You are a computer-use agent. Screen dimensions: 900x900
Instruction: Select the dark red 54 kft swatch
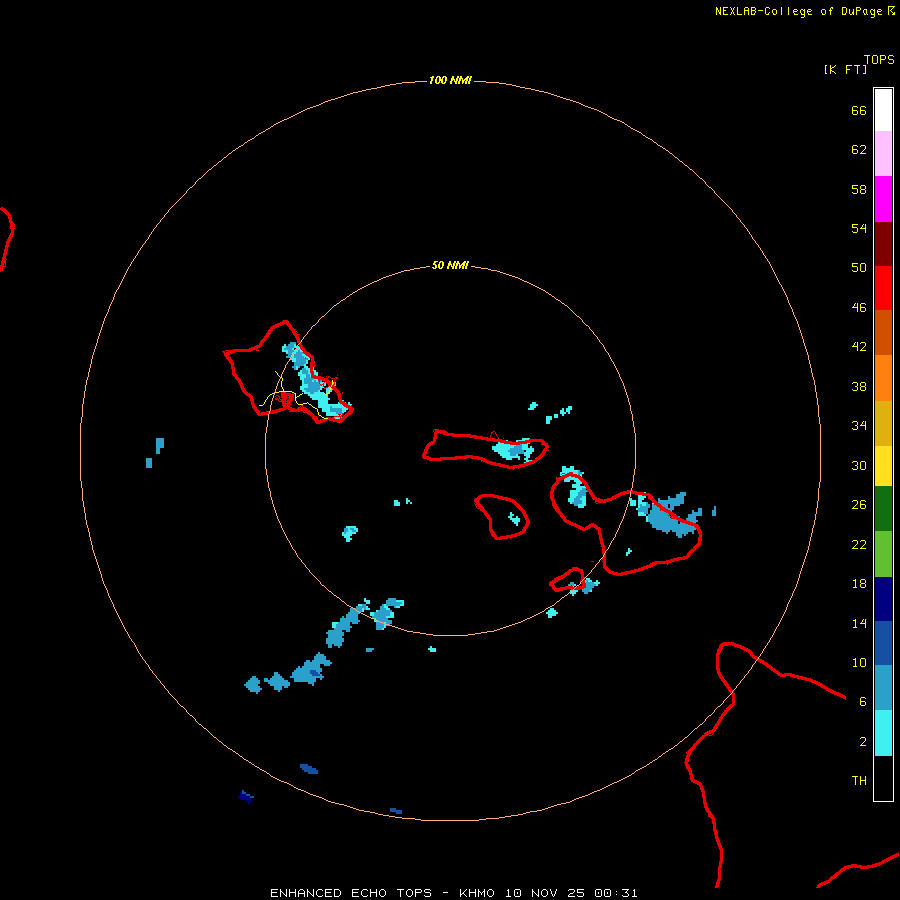pyautogui.click(x=883, y=243)
